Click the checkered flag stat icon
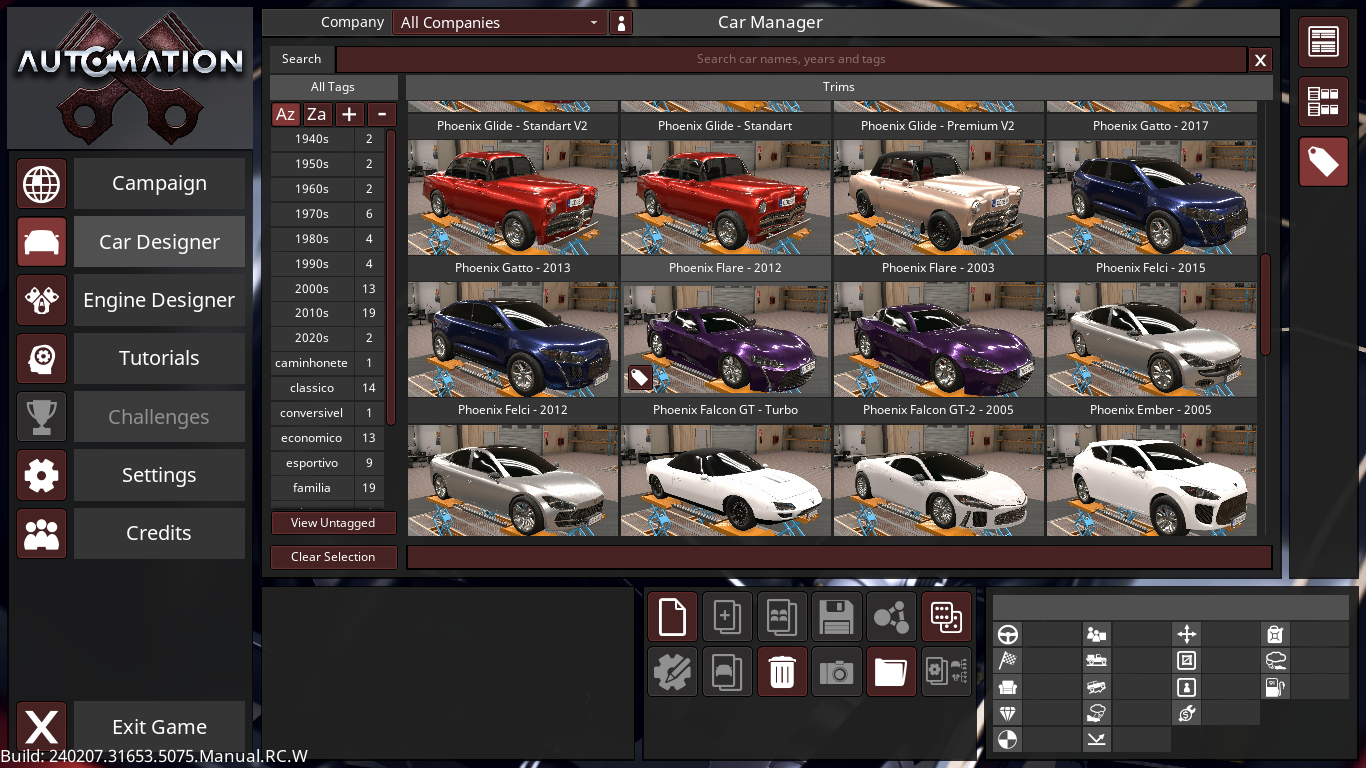The image size is (1366, 768). click(x=1008, y=660)
